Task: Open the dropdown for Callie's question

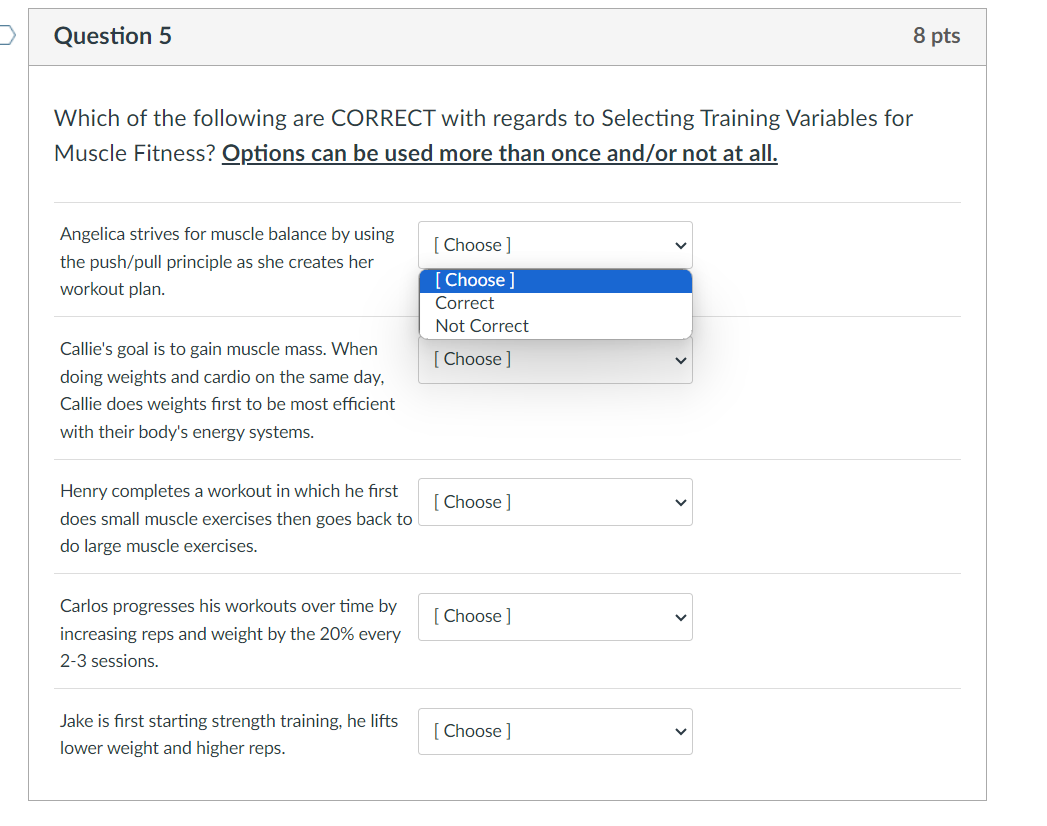Action: (554, 358)
